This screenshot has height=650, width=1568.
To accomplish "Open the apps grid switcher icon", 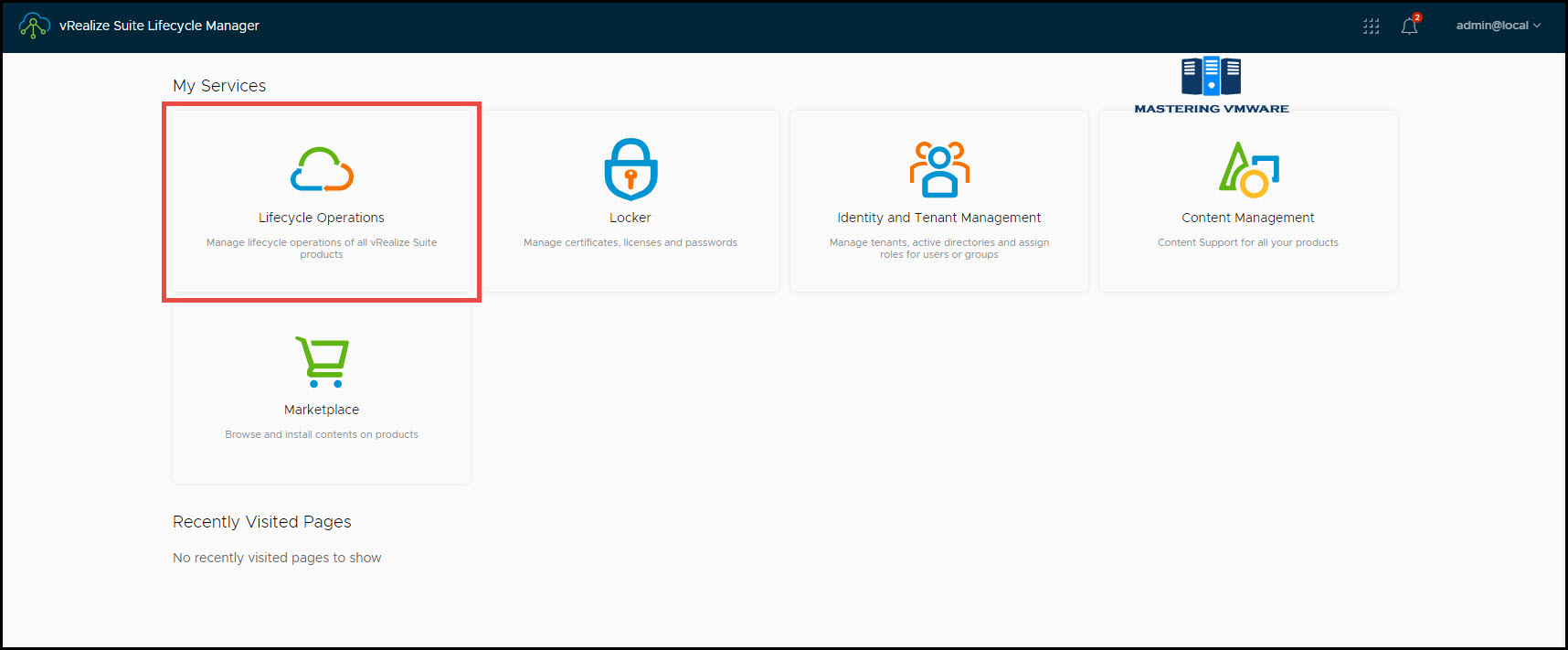I will pos(1371,27).
